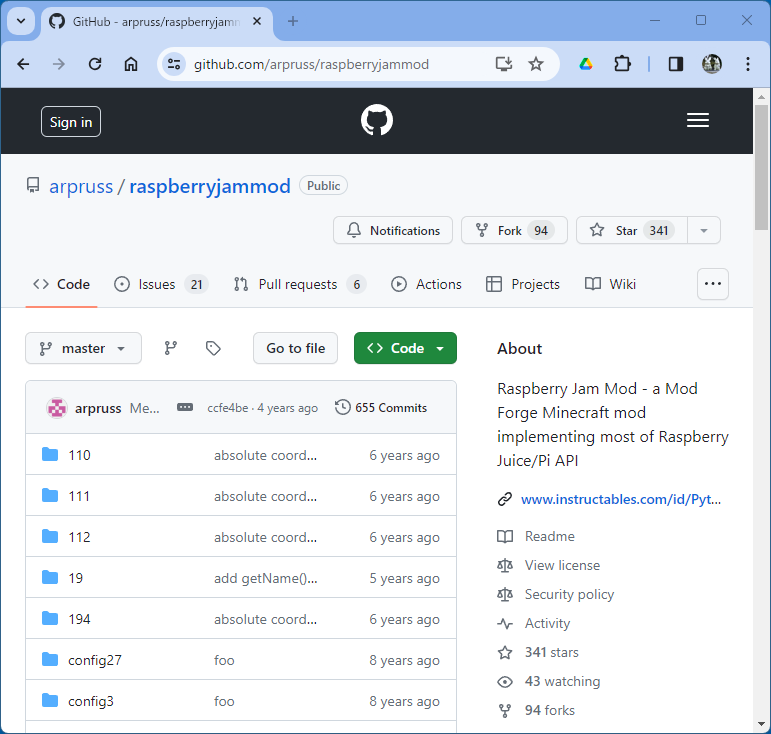Click the GitHub Octocat logo

[x=377, y=121]
